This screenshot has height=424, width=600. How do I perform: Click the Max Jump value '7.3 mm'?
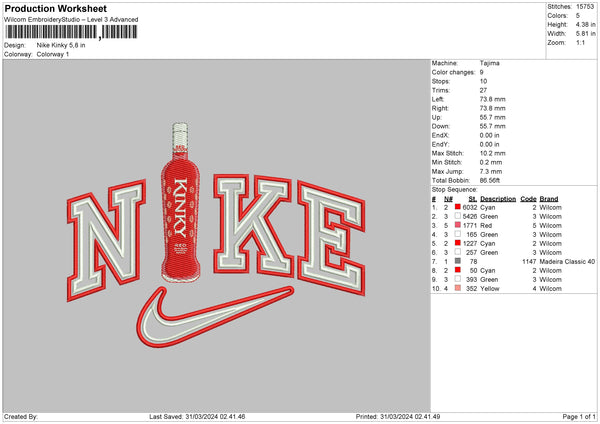tap(491, 171)
